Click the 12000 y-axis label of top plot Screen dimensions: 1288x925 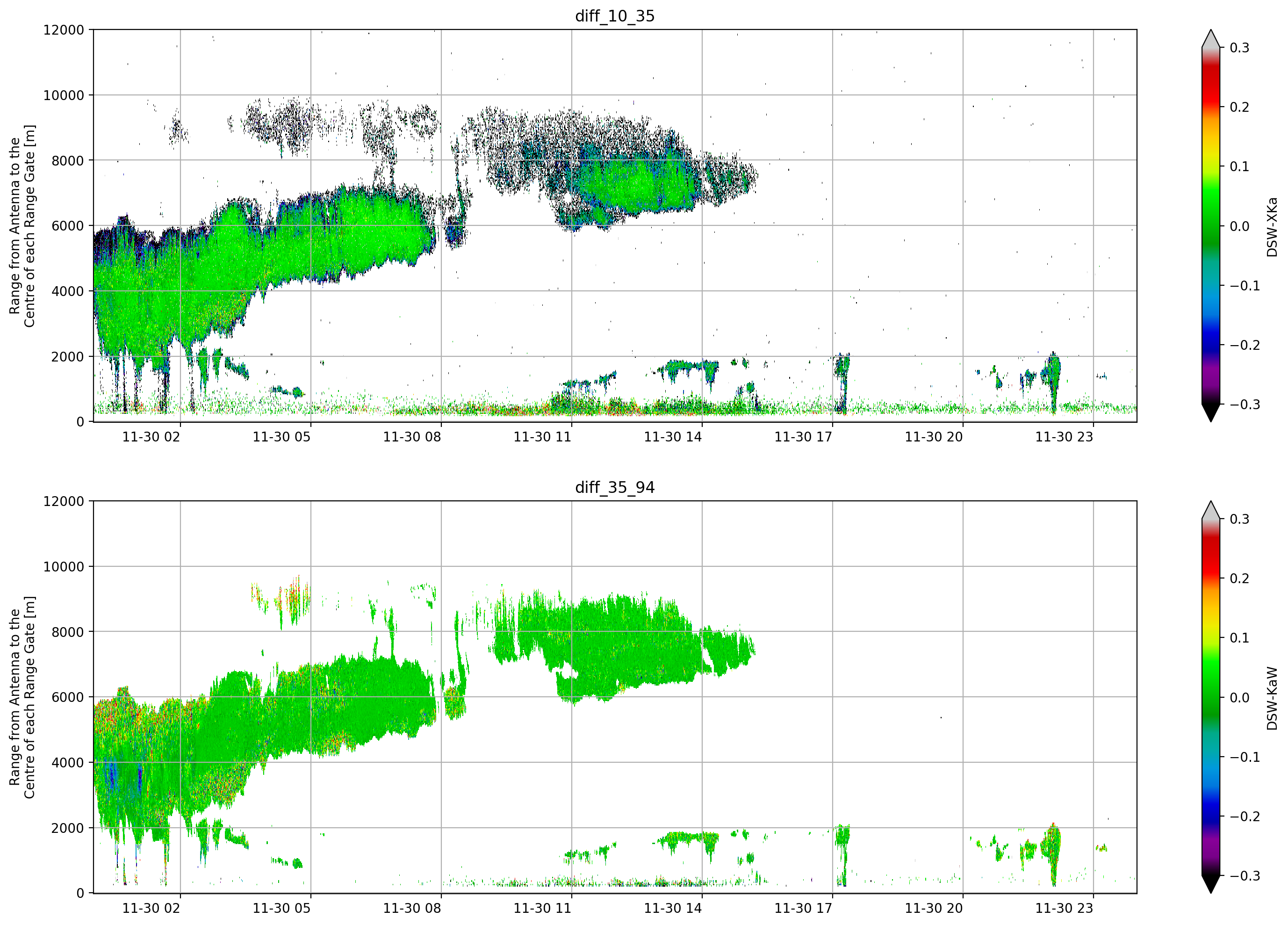pyautogui.click(x=64, y=29)
